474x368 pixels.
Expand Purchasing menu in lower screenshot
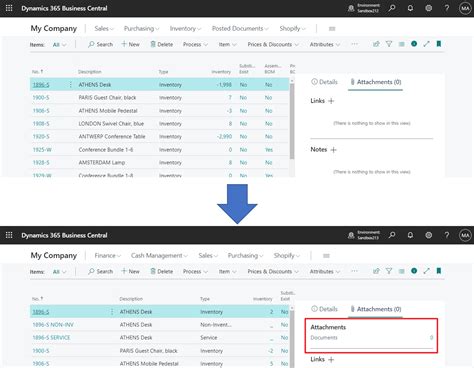245,256
